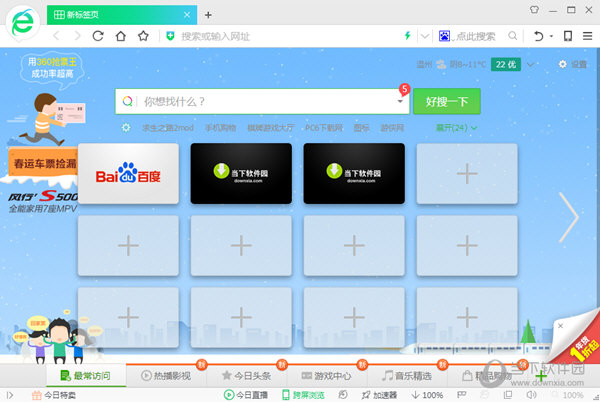600x402 pixels.
Task: Switch to the 今日头条 tab
Action: pos(246,376)
